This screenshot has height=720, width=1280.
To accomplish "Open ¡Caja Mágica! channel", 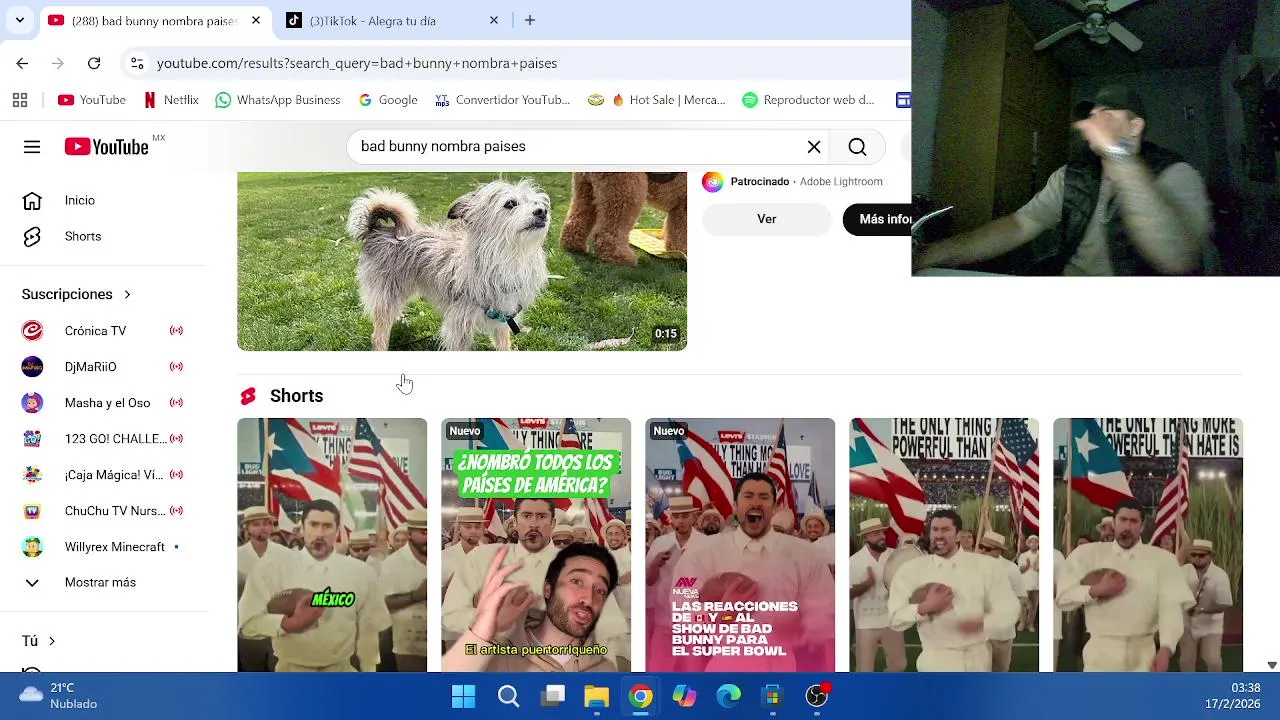I will [104, 474].
